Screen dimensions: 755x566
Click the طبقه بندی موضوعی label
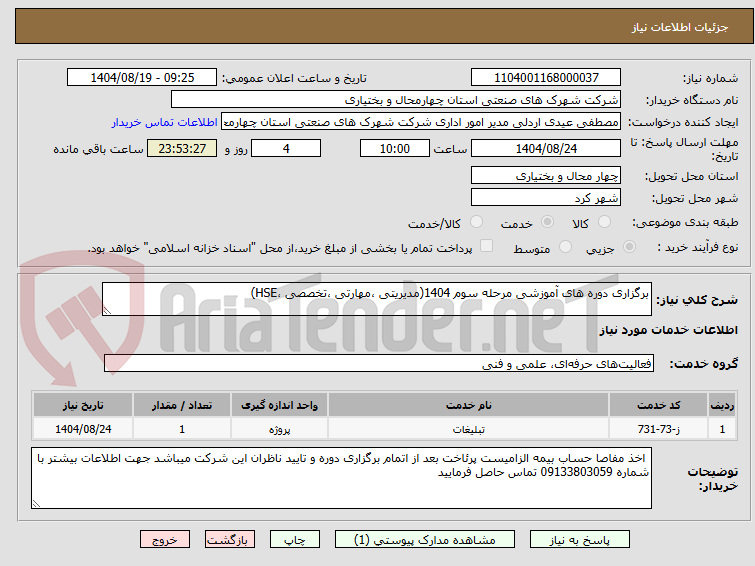tap(685, 223)
